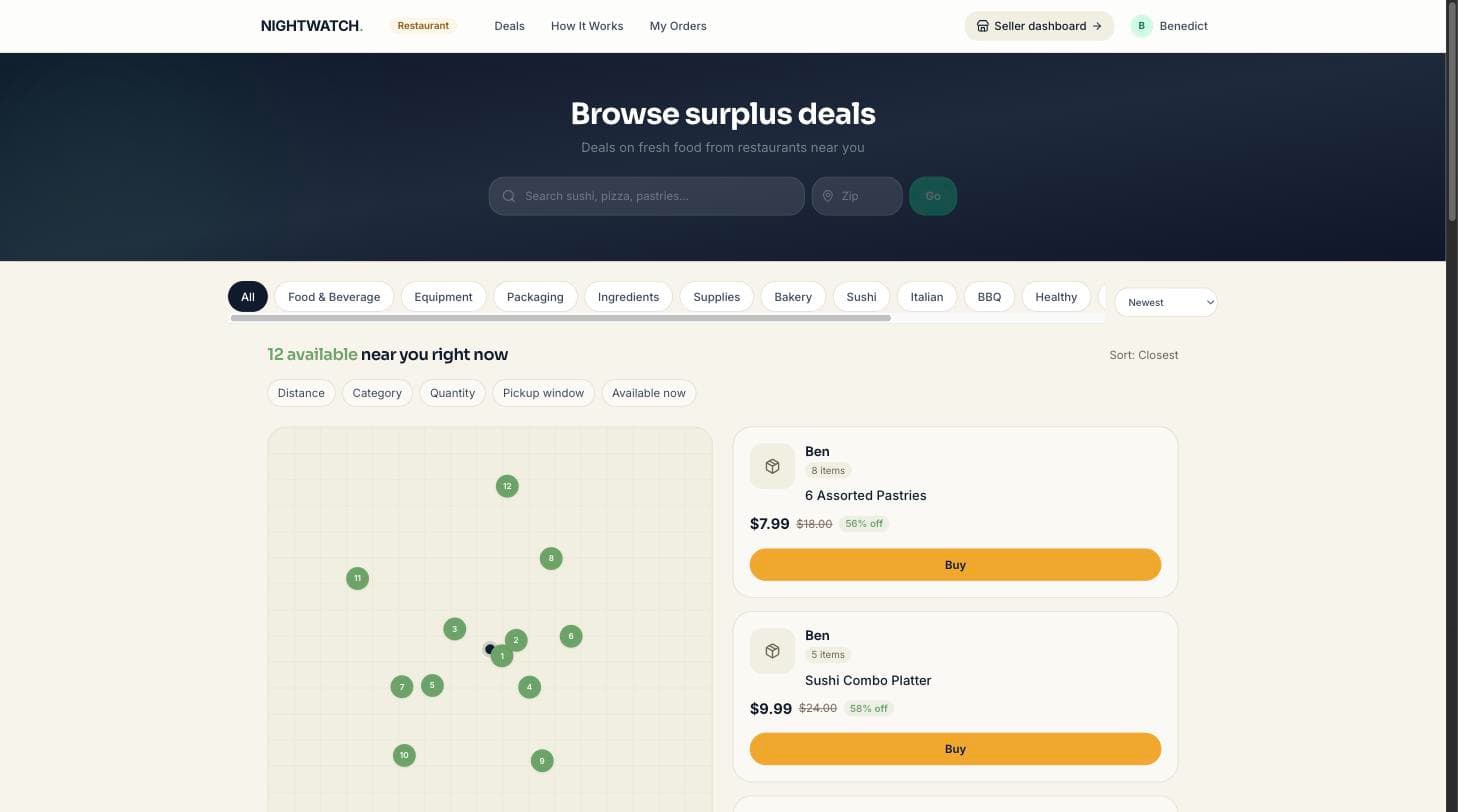Select the BBQ category chip
Screen dimensions: 1458x812
[989, 297]
